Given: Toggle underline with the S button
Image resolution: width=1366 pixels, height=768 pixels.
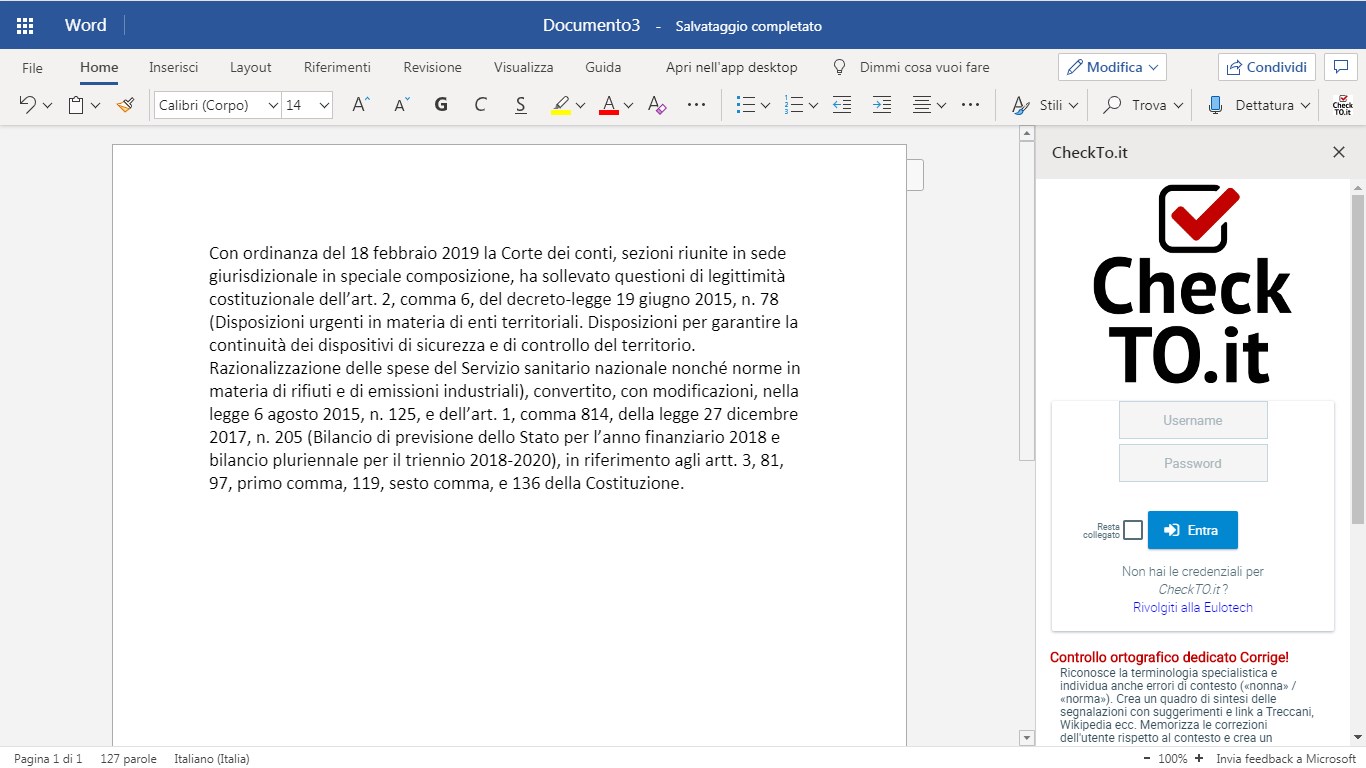Looking at the screenshot, I should click(x=520, y=105).
